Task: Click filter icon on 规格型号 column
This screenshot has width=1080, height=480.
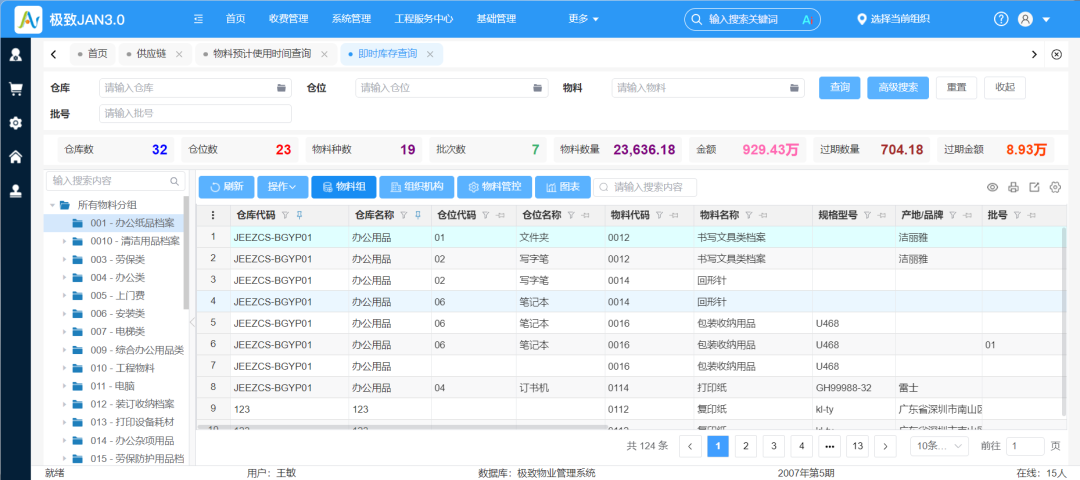Action: pyautogui.click(x=867, y=215)
